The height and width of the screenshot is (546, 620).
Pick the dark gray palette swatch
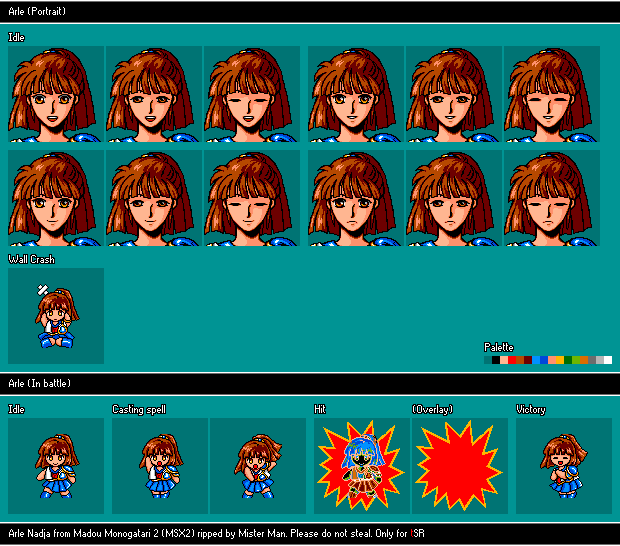(592, 360)
